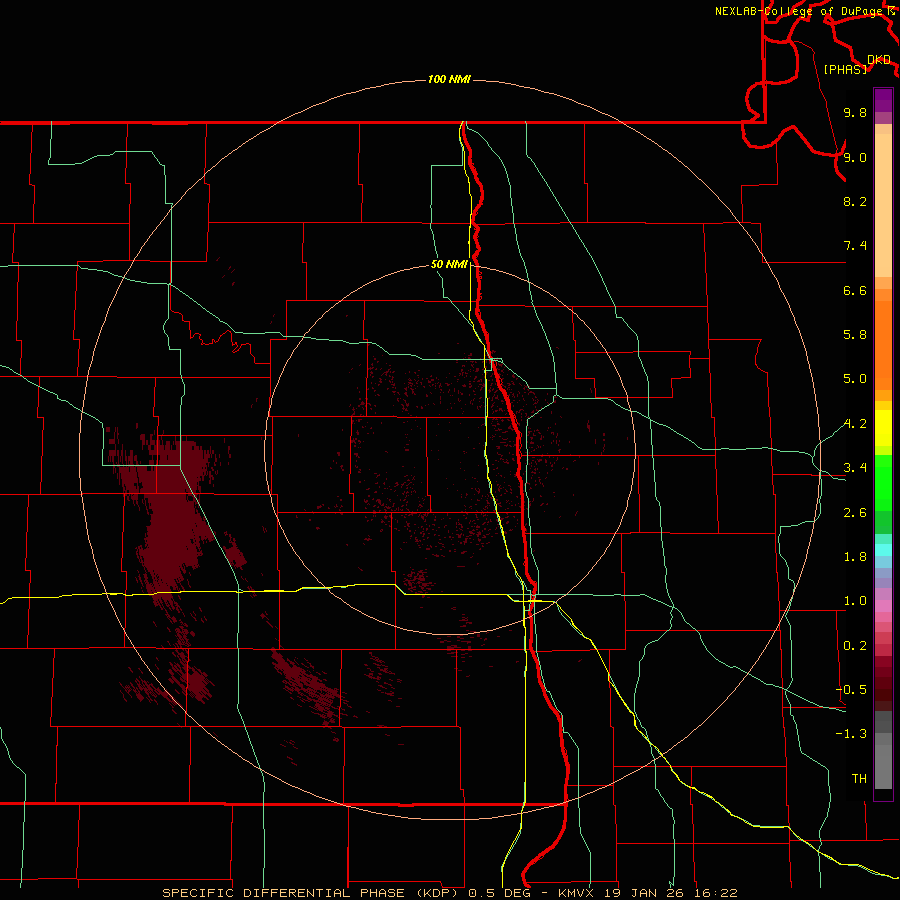
Task: Click the 0.2 value on the color scale
Action: [855, 646]
